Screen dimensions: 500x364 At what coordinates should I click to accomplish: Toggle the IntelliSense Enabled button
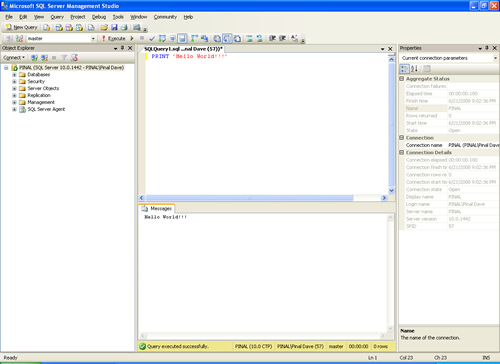(x=182, y=39)
